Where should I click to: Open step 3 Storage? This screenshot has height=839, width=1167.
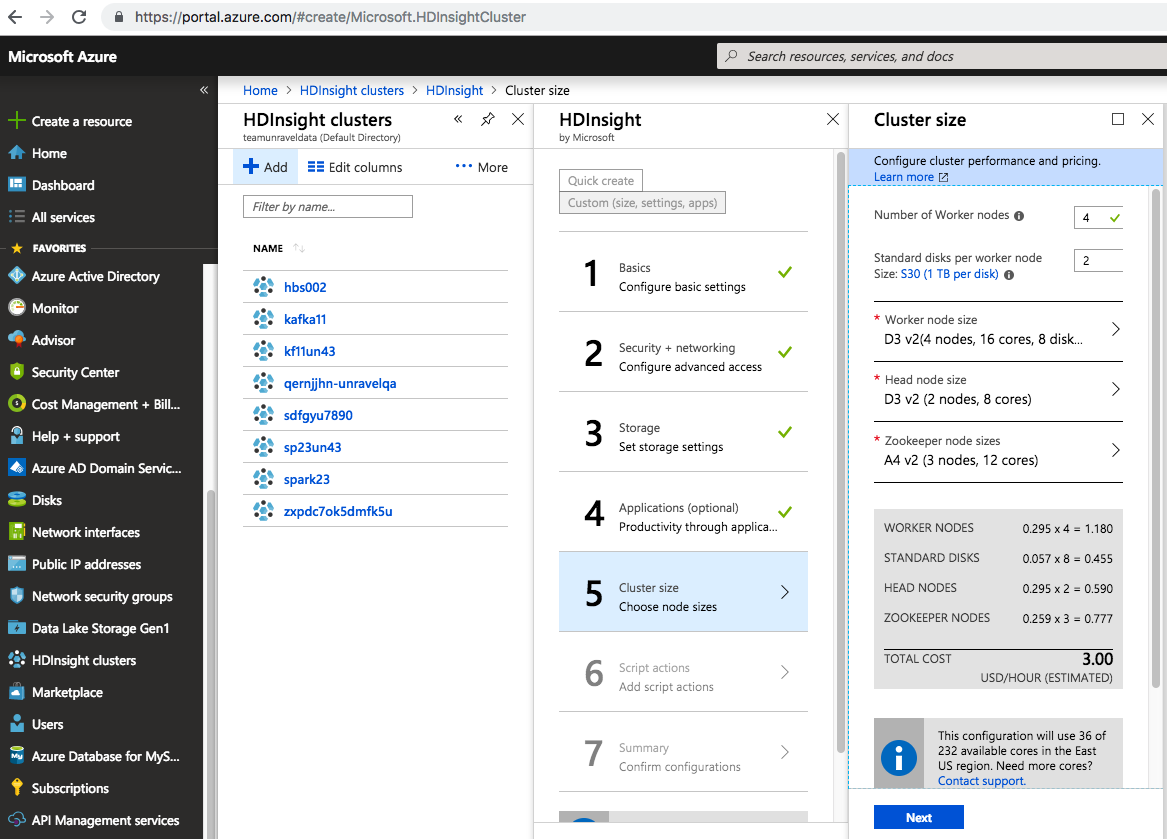[x=683, y=432]
